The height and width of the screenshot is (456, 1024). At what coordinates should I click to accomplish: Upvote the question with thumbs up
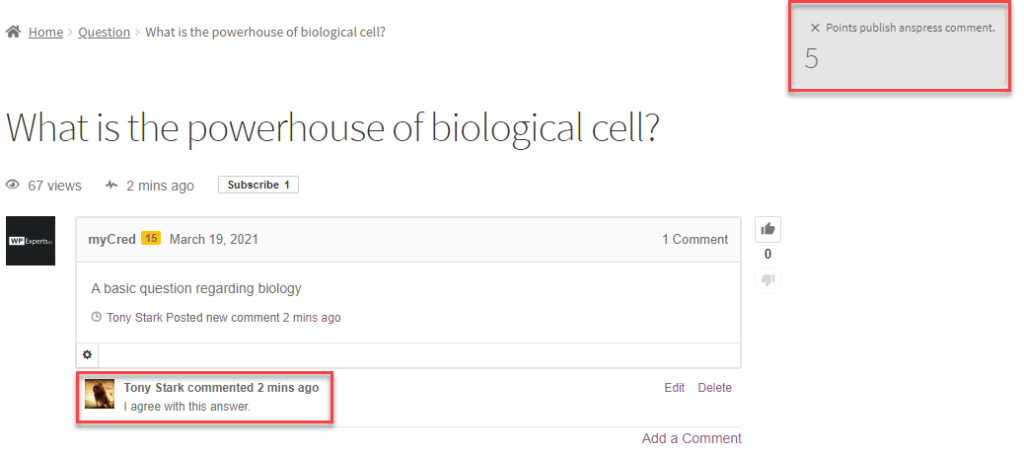768,229
